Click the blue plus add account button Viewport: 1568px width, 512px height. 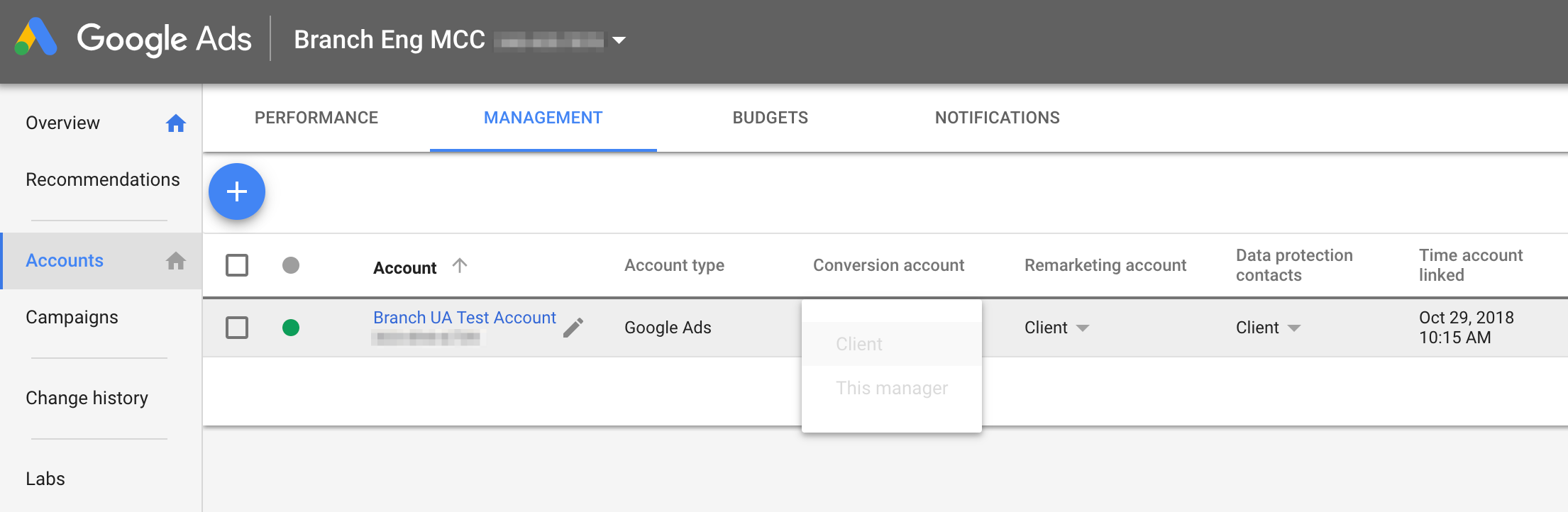coord(237,191)
